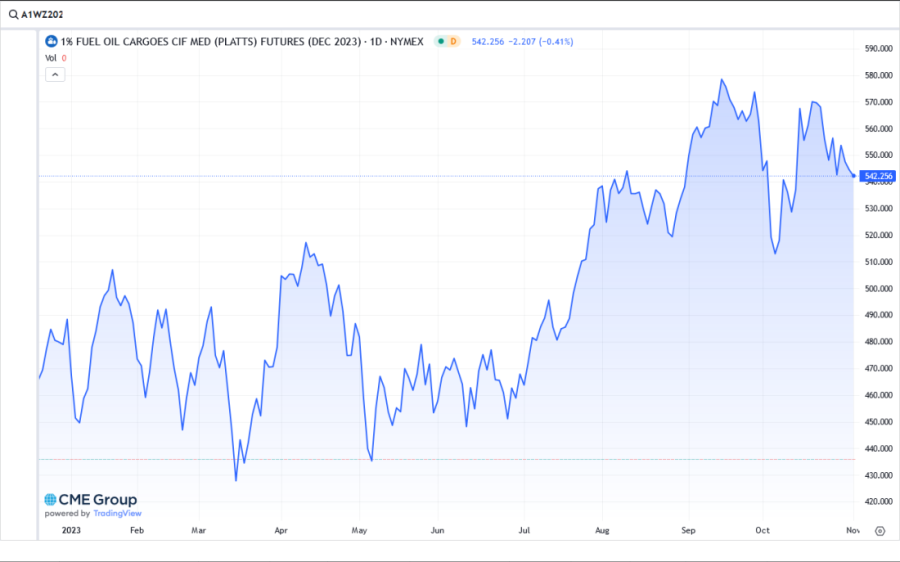
Task: Click the price change value -2.207 (-0.41%)
Action: coord(541,41)
